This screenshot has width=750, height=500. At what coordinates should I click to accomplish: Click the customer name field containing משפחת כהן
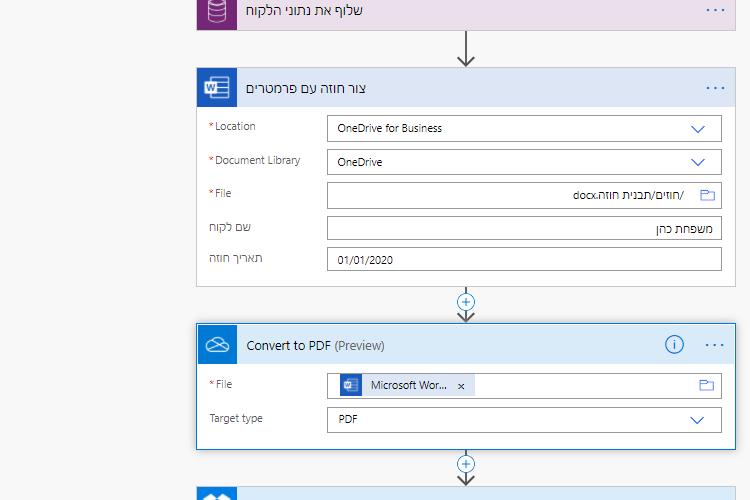[524, 228]
